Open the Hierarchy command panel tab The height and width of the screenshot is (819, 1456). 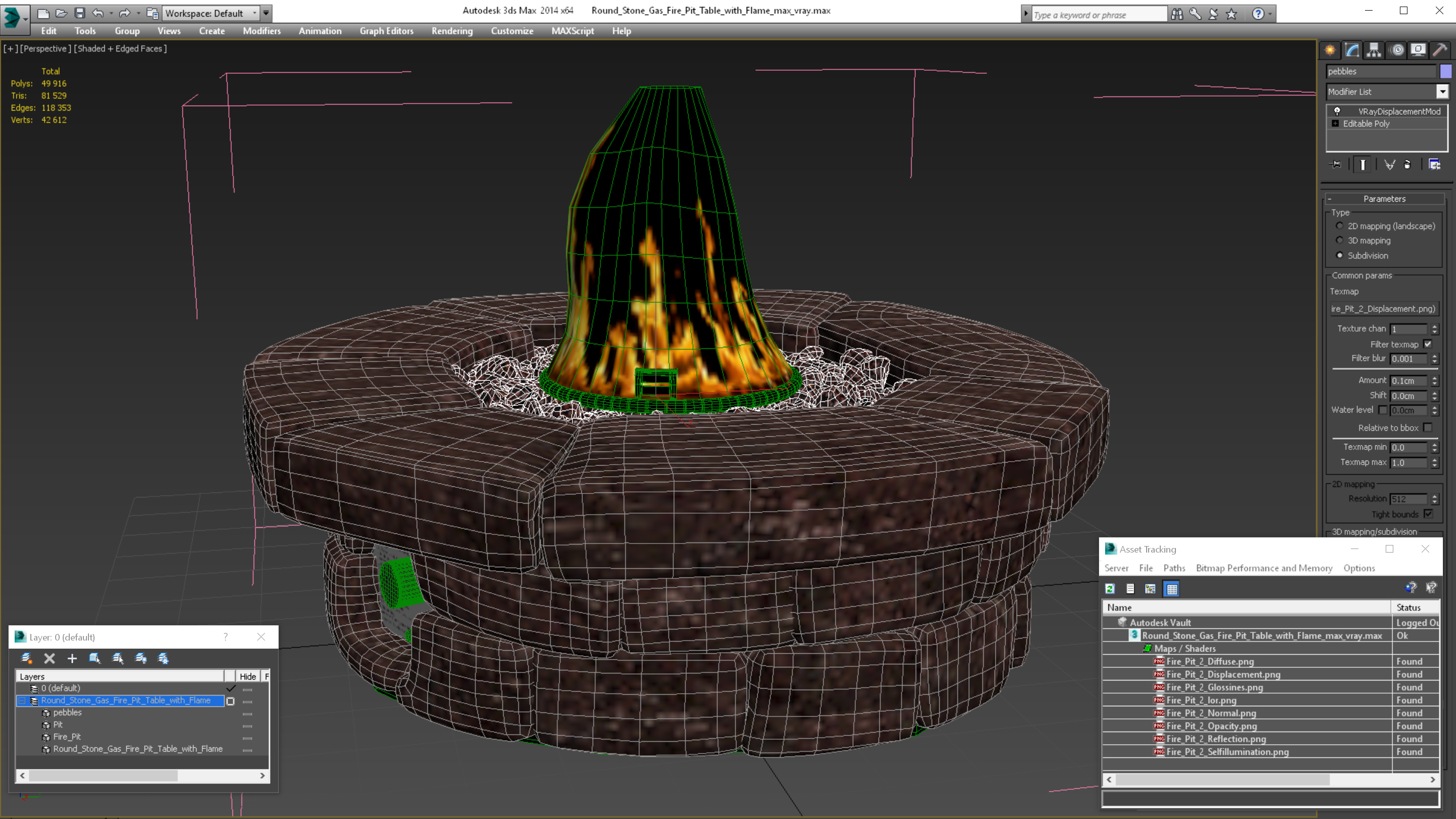tap(1374, 50)
